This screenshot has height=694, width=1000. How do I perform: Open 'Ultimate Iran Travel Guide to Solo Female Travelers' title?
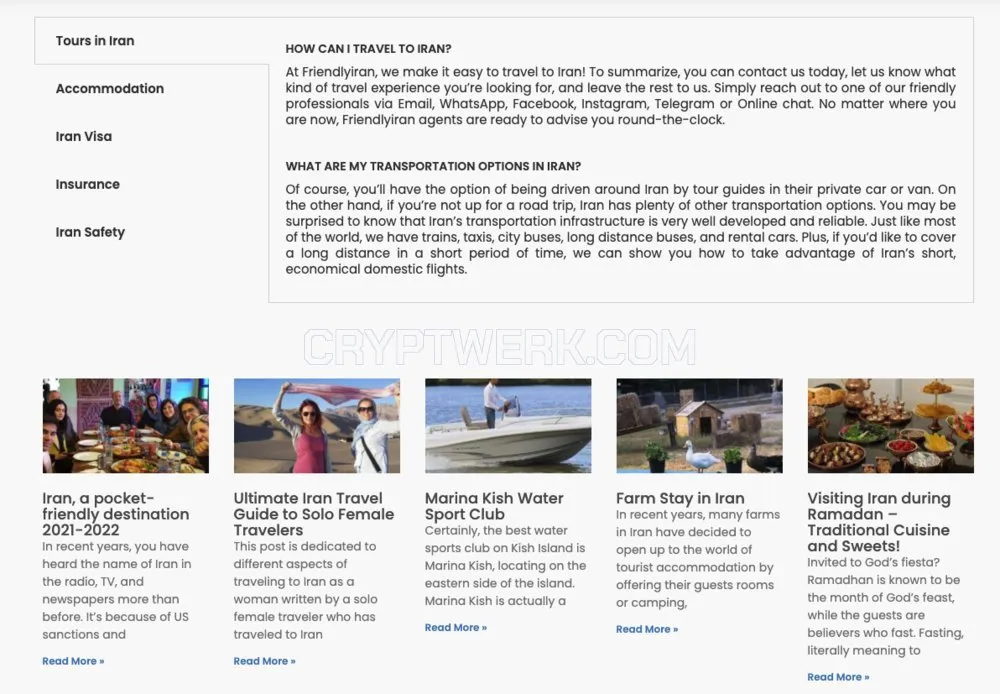[x=314, y=514]
